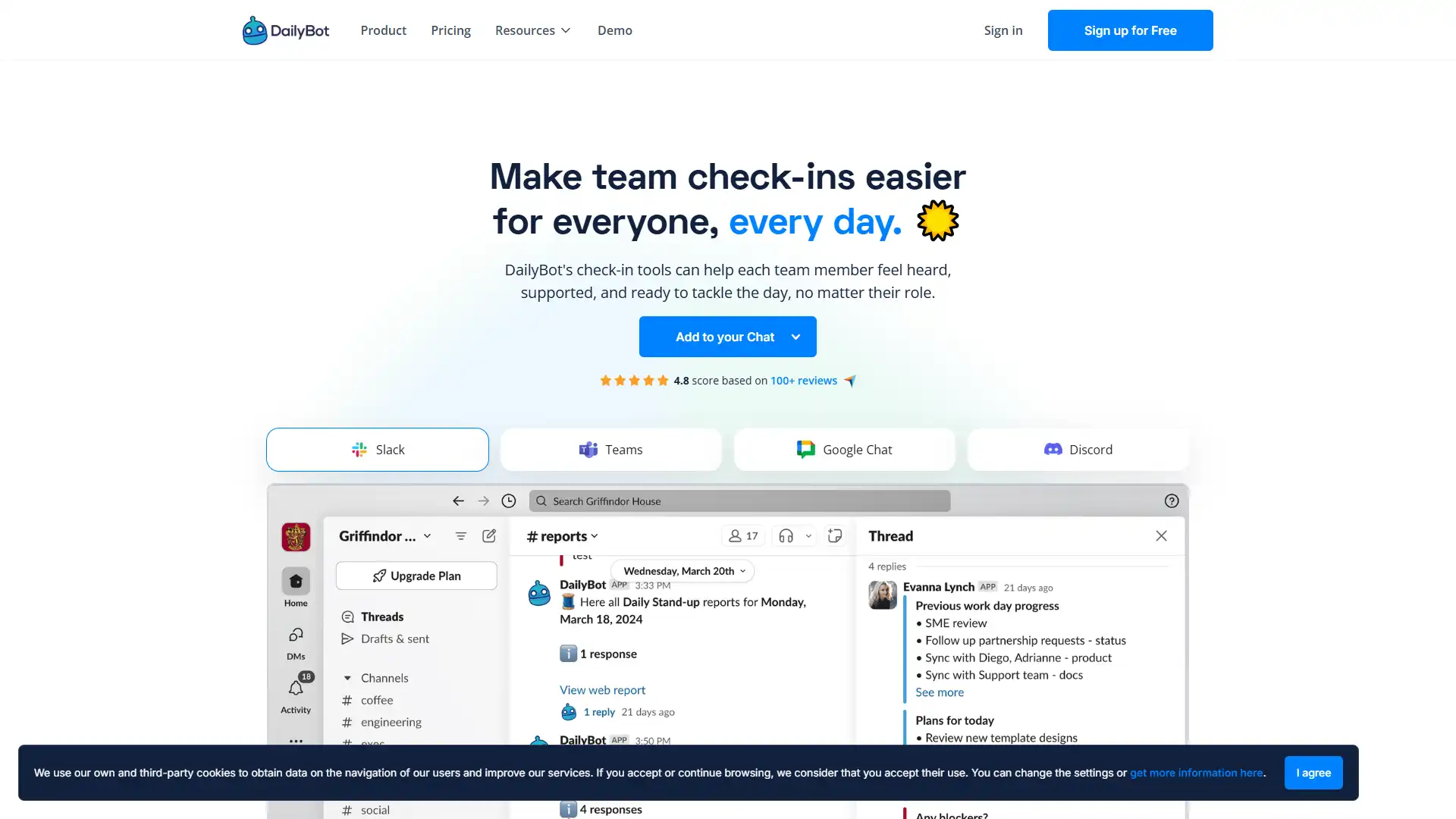
Task: Click the See more link in Evanna Lynch reply
Action: click(x=939, y=691)
